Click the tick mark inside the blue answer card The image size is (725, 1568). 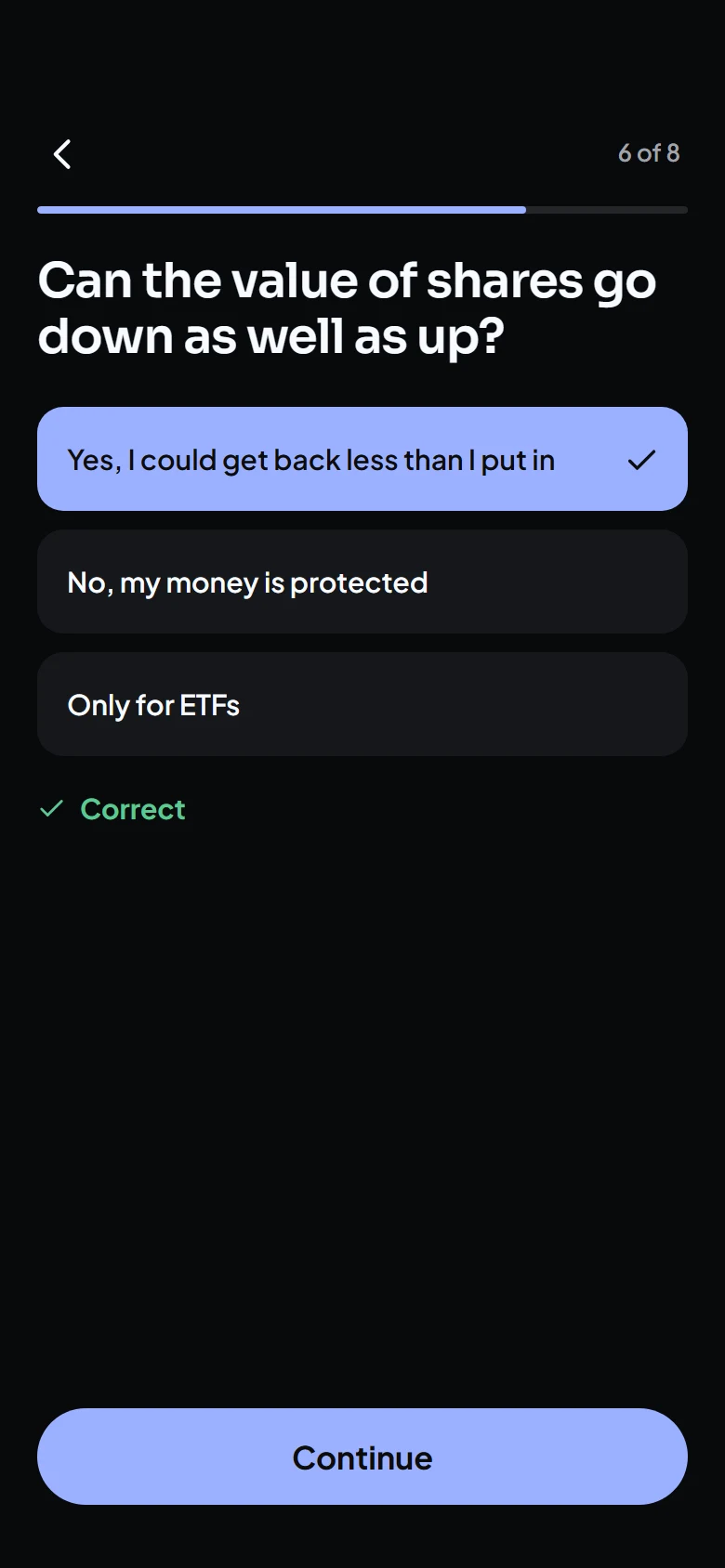(x=641, y=460)
